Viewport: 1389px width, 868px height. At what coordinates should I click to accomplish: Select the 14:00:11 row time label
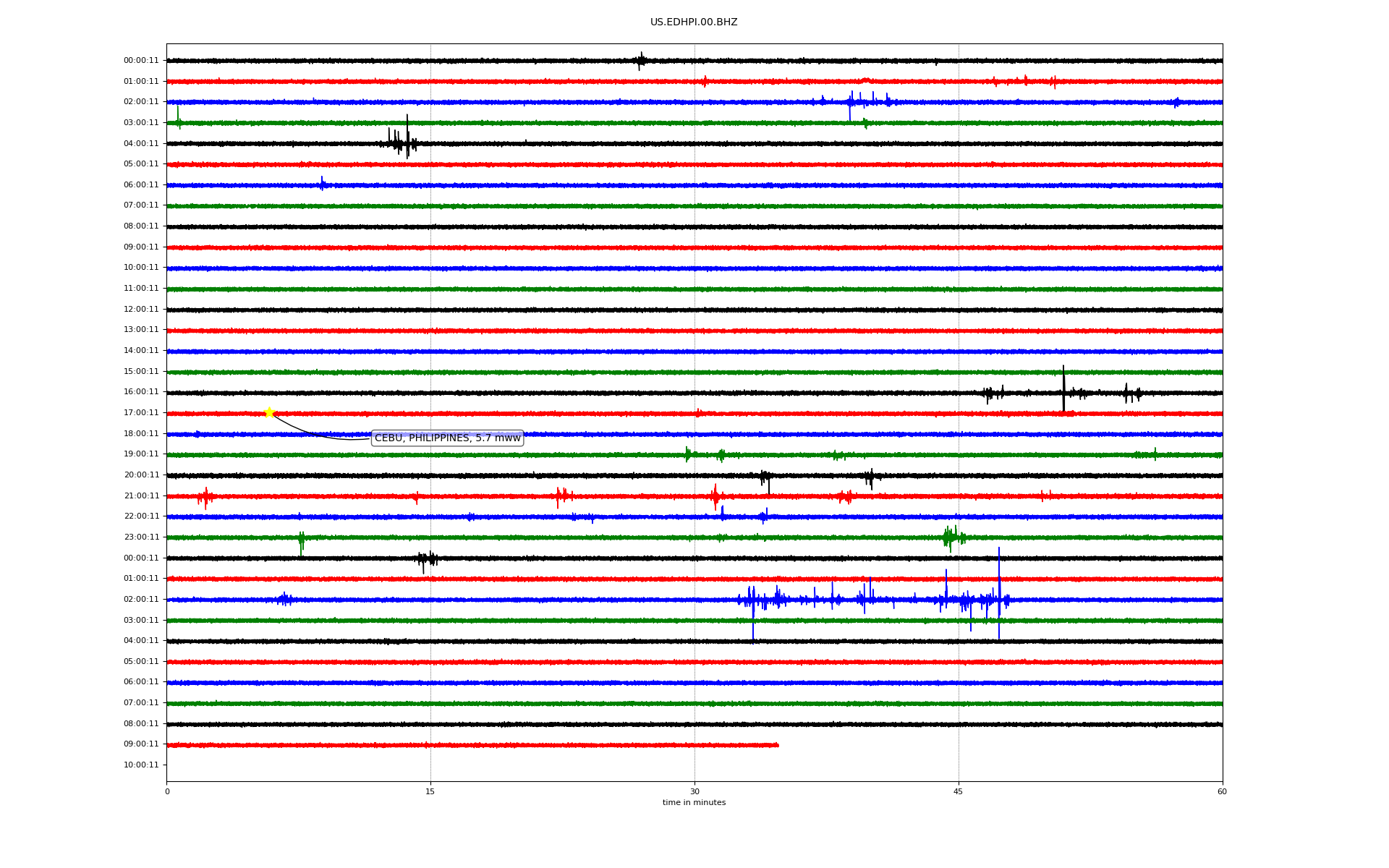tap(141, 351)
